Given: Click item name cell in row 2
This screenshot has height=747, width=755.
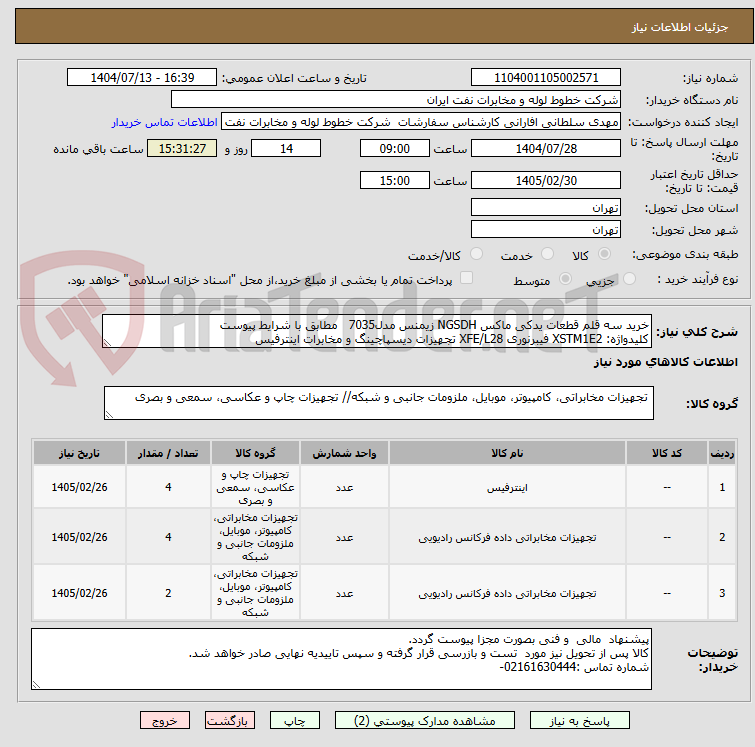Looking at the screenshot, I should (507, 537).
